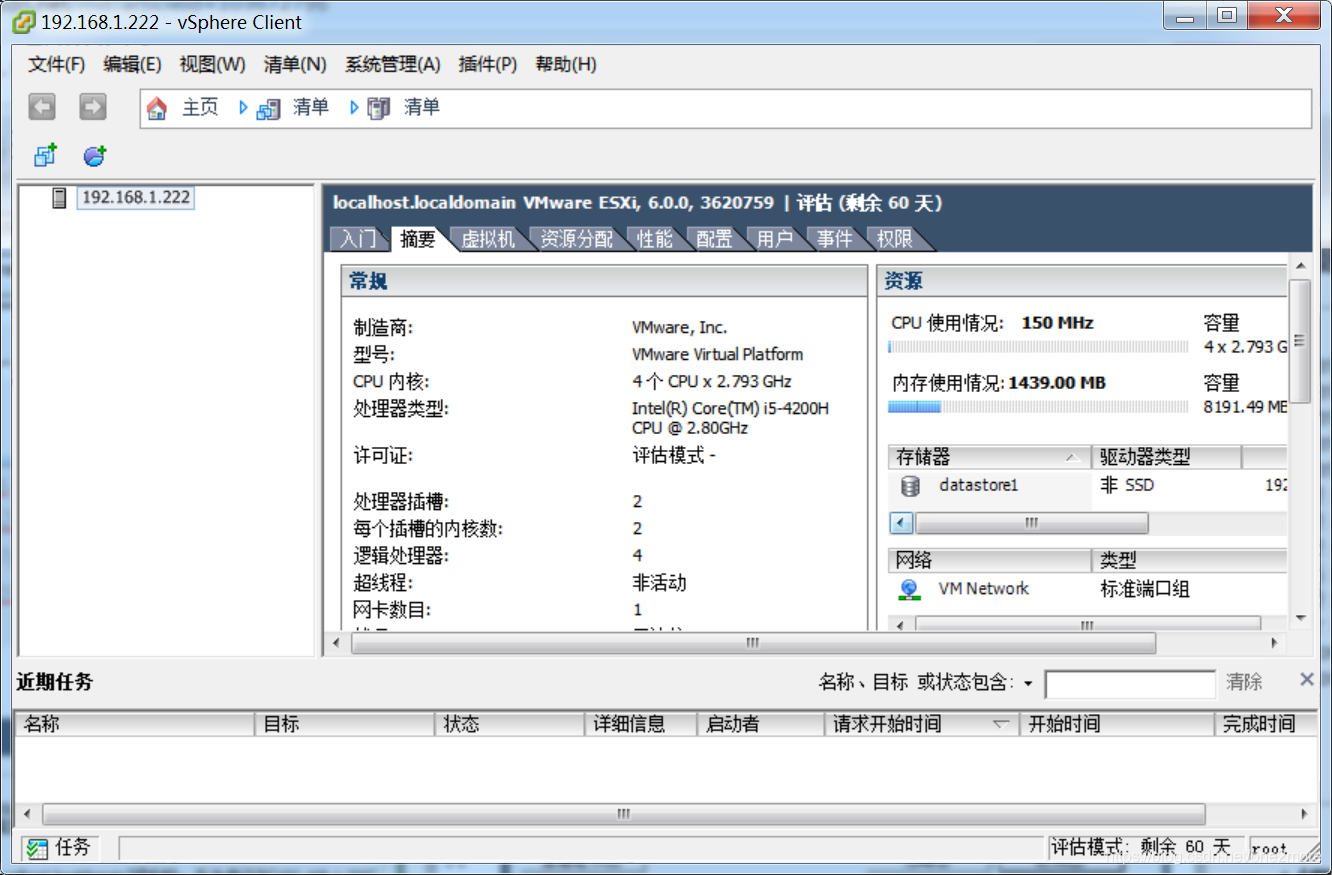Image resolution: width=1332 pixels, height=875 pixels.
Task: Click the CPU usage progress bar
Action: click(1038, 347)
